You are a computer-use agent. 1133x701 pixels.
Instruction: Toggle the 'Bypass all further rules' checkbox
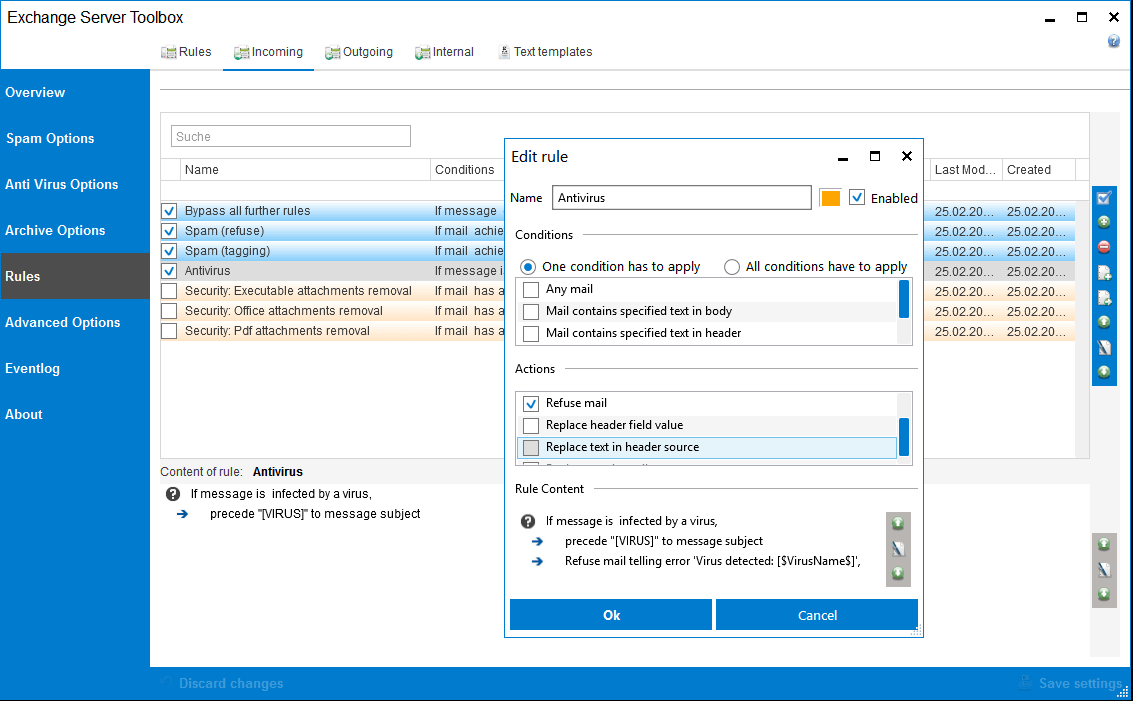(x=169, y=211)
